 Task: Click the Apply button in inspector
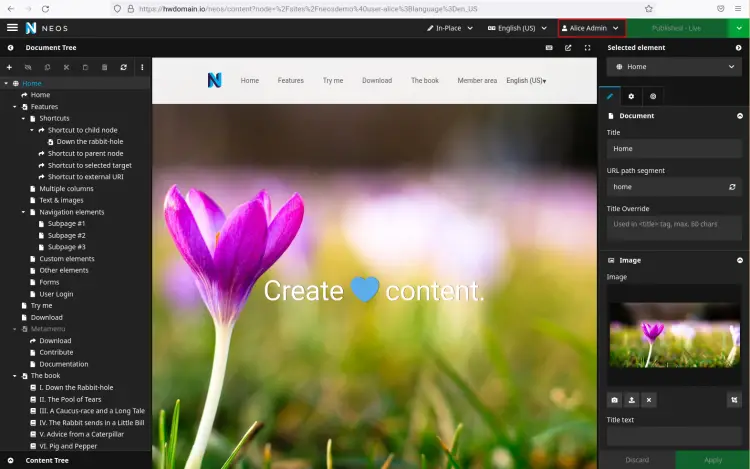713,460
